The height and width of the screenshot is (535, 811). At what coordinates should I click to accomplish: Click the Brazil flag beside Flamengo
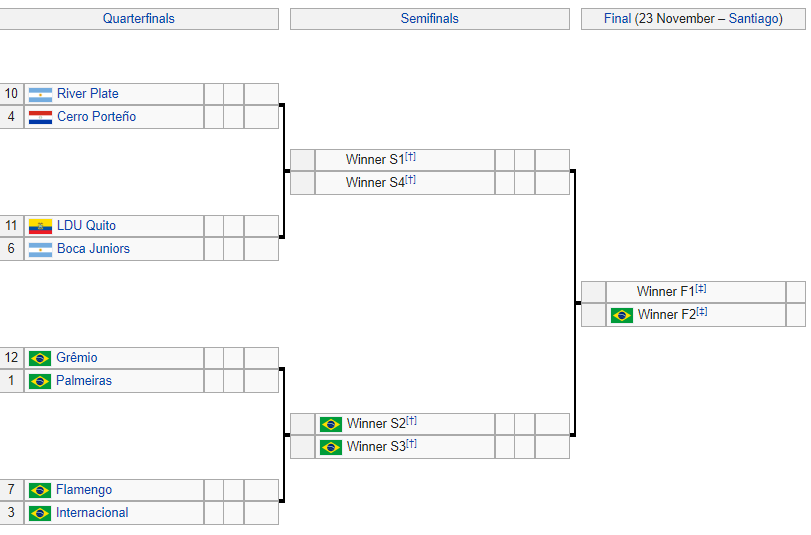[x=40, y=490]
